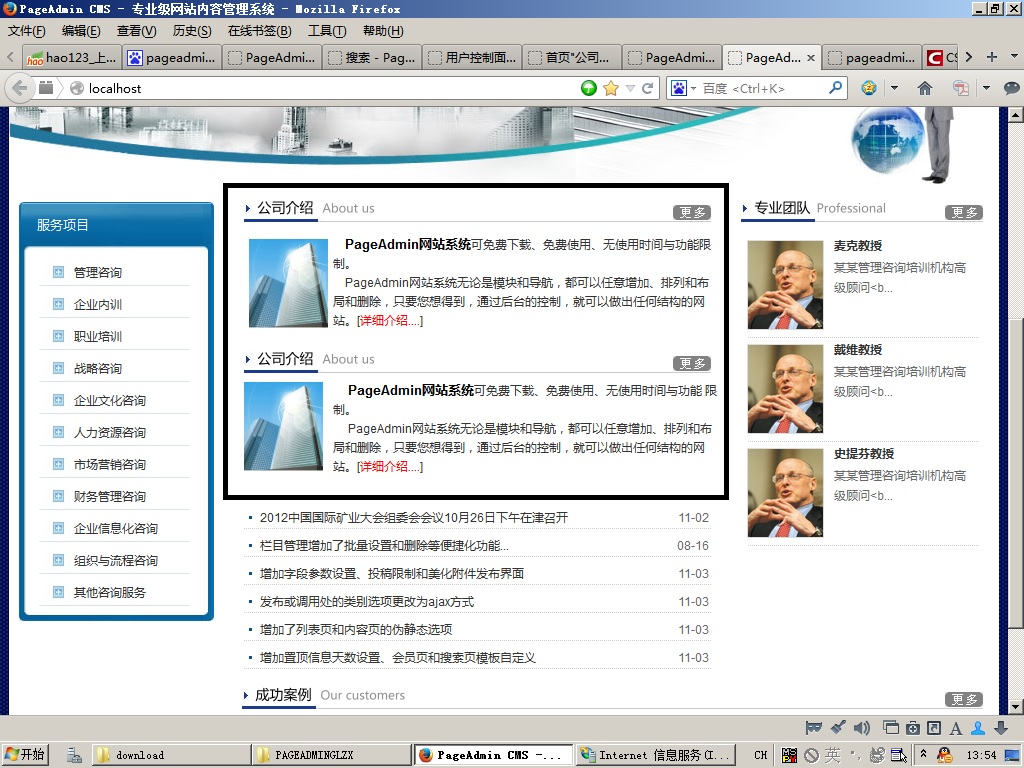This screenshot has width=1024, height=768.
Task: Click the scrollbar up arrow
Action: point(1015,116)
